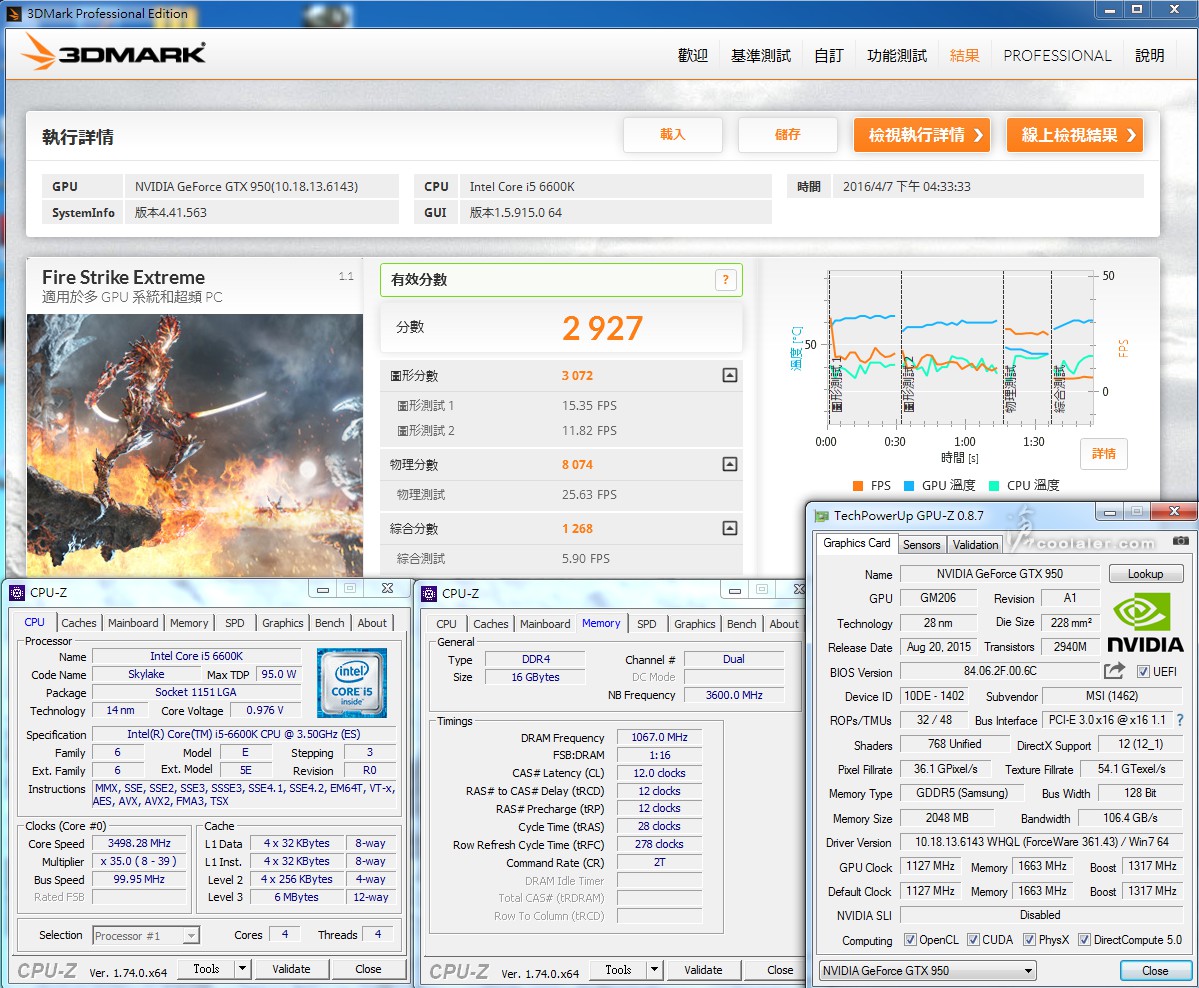Image resolution: width=1199 pixels, height=988 pixels.
Task: Click the 3DMark logo
Action: click(x=113, y=53)
